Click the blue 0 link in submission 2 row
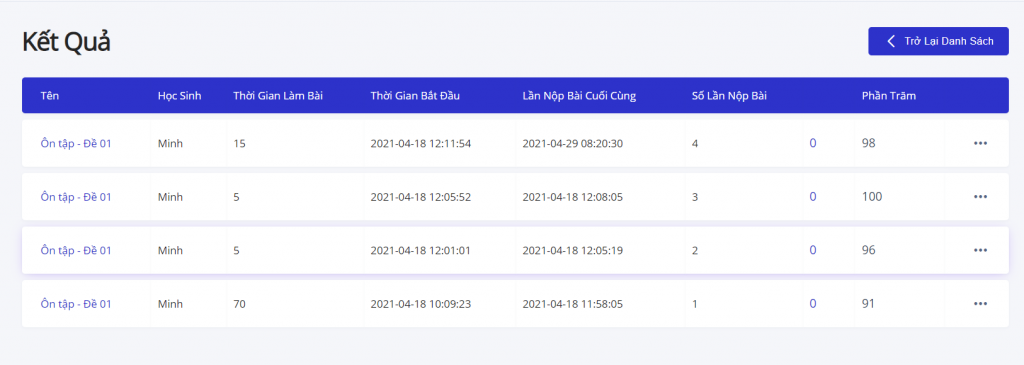Screen dimensions: 1024x365 pos(812,250)
